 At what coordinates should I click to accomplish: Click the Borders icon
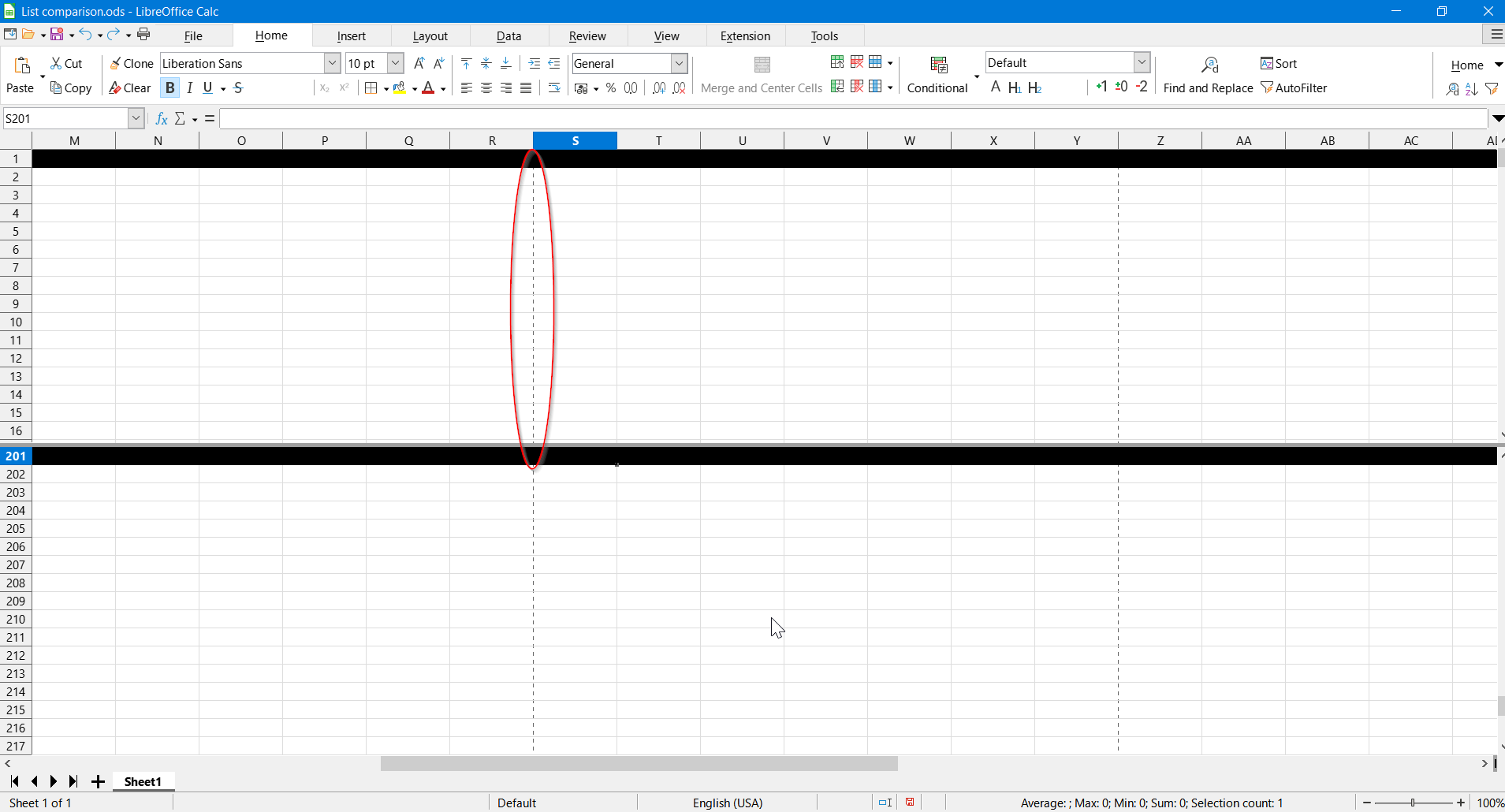(371, 88)
